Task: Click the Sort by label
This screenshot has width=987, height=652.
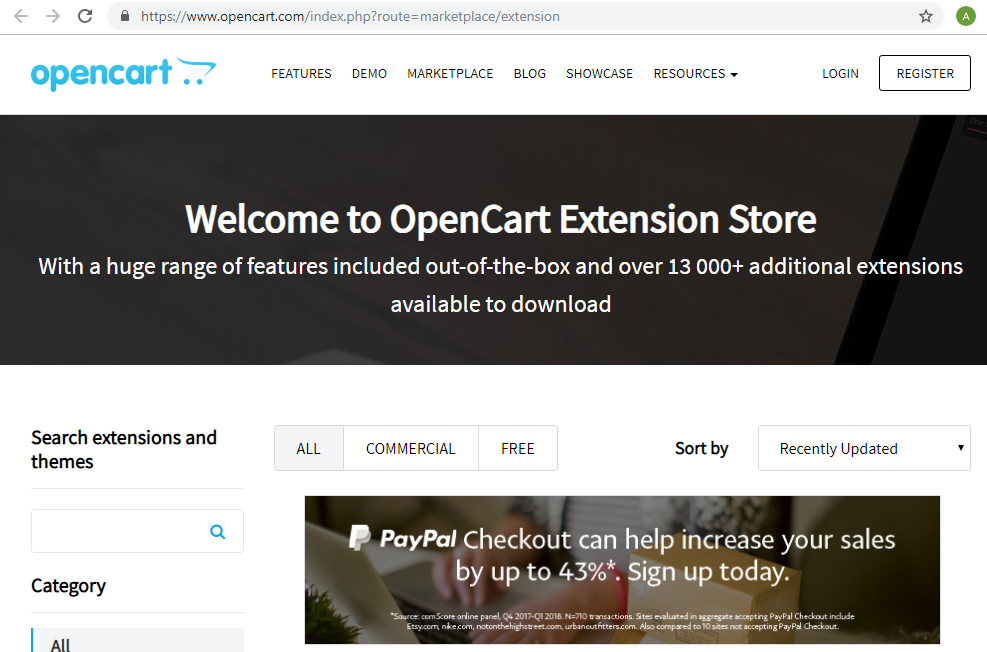Action: point(701,449)
